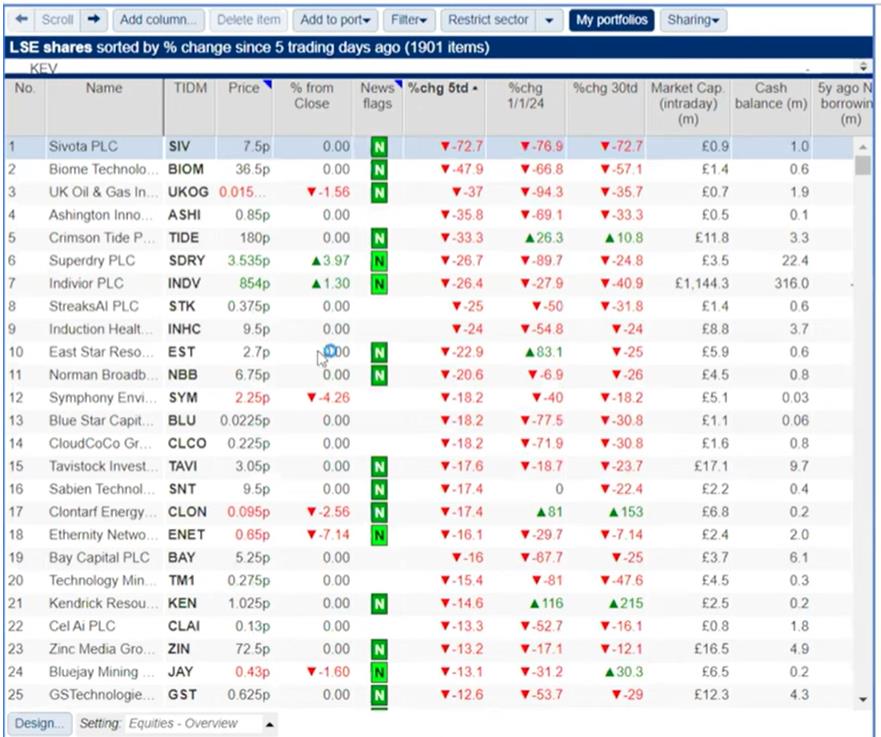The width and height of the screenshot is (881, 737).
Task: Select the Sivota PLC name cell
Action: (83, 147)
